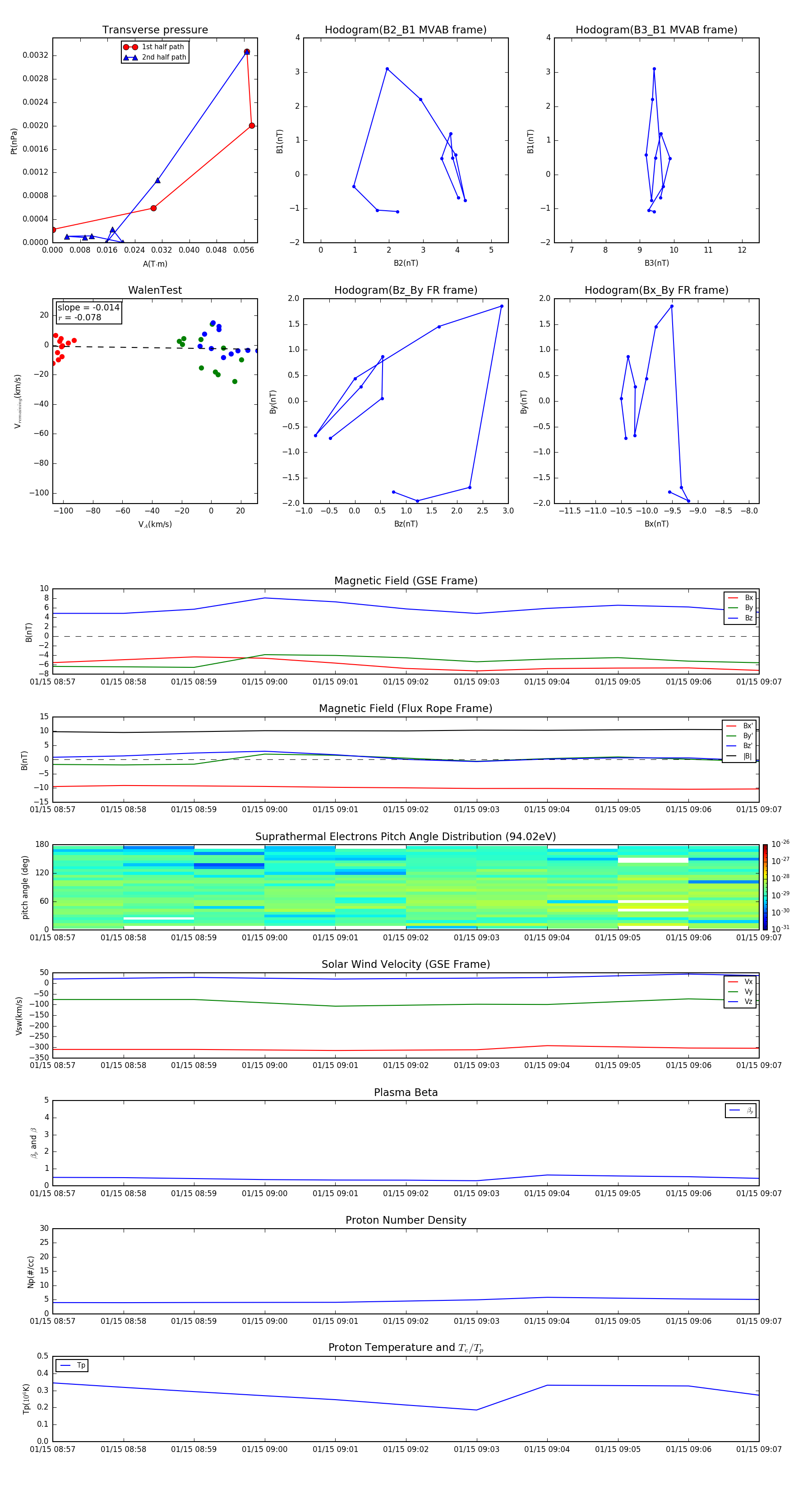
Task: Click 'B2(nT)' x-axis label
Action: [x=406, y=263]
